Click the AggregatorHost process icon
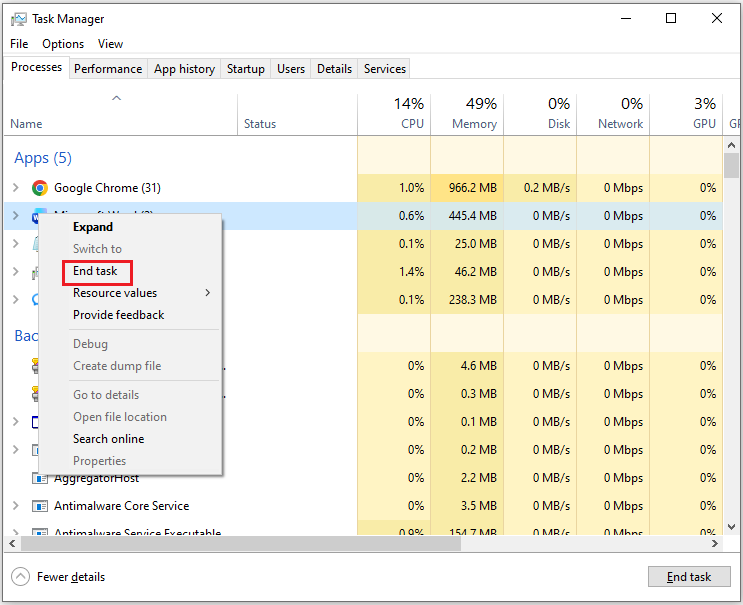 [x=40, y=479]
